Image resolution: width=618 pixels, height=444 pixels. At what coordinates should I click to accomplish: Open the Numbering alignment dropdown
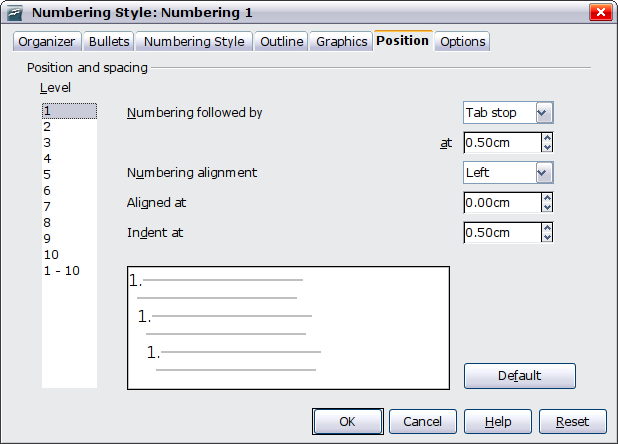(544, 173)
